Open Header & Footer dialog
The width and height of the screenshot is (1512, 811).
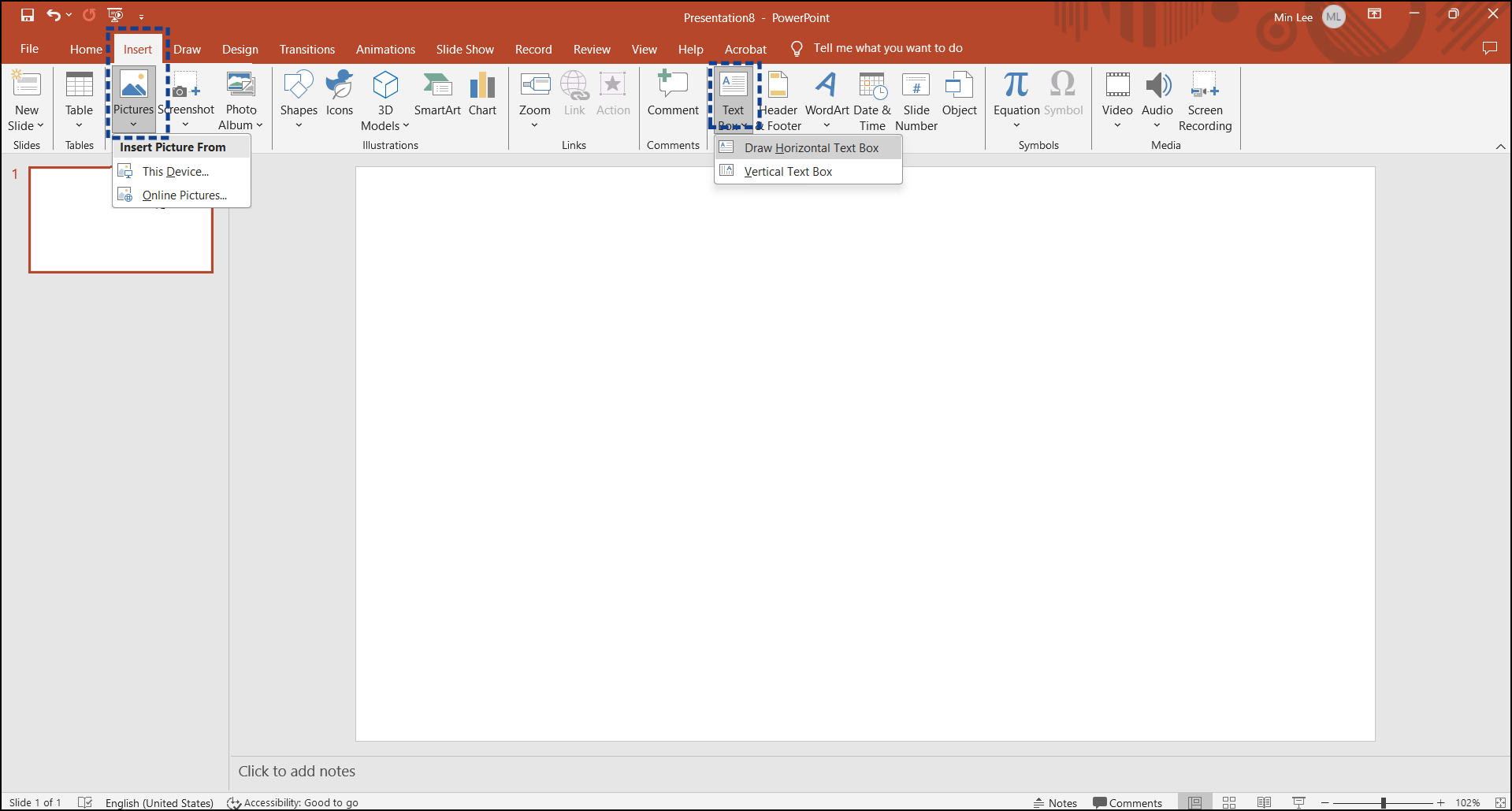coord(780,101)
